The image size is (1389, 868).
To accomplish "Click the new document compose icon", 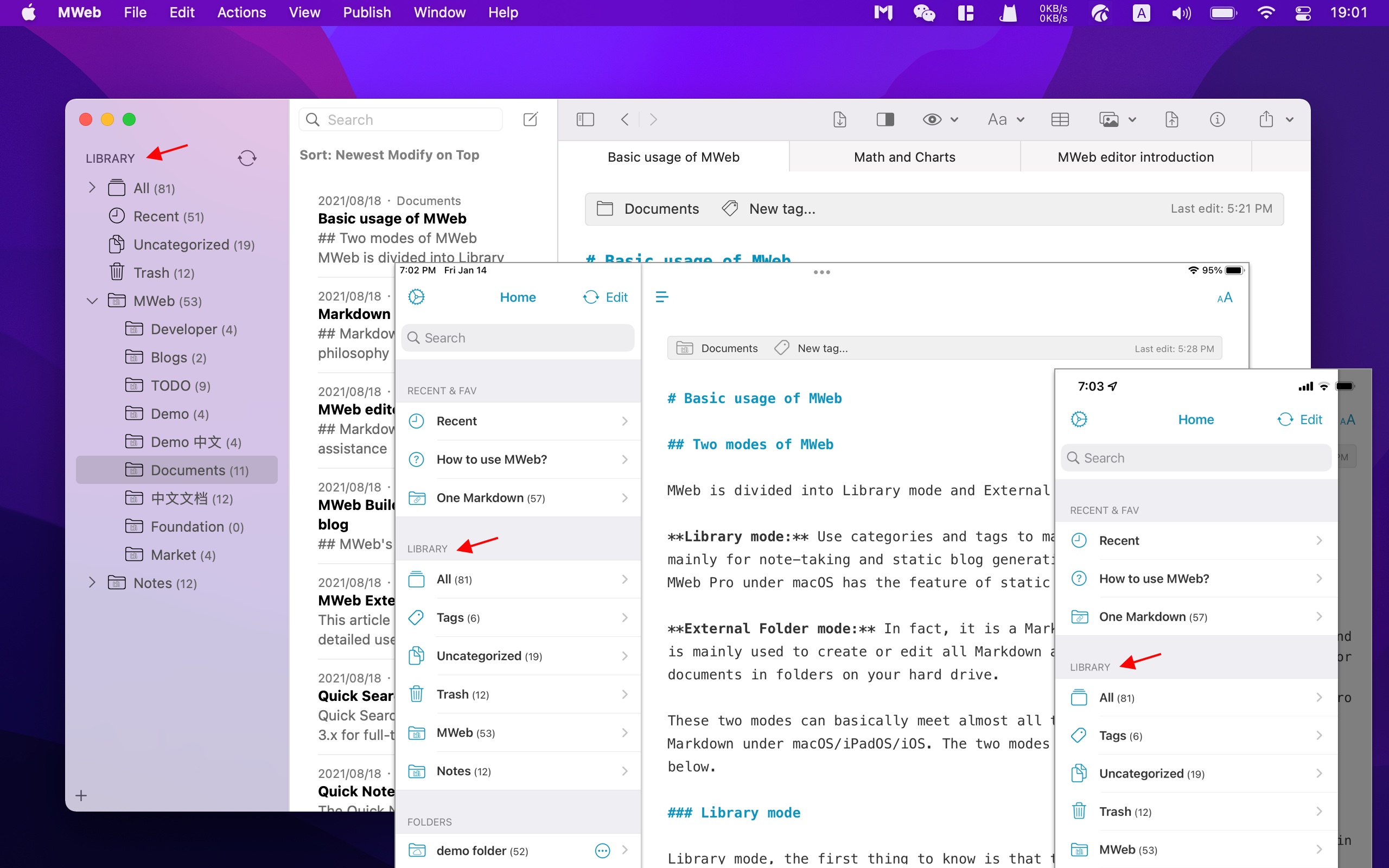I will tap(530, 119).
